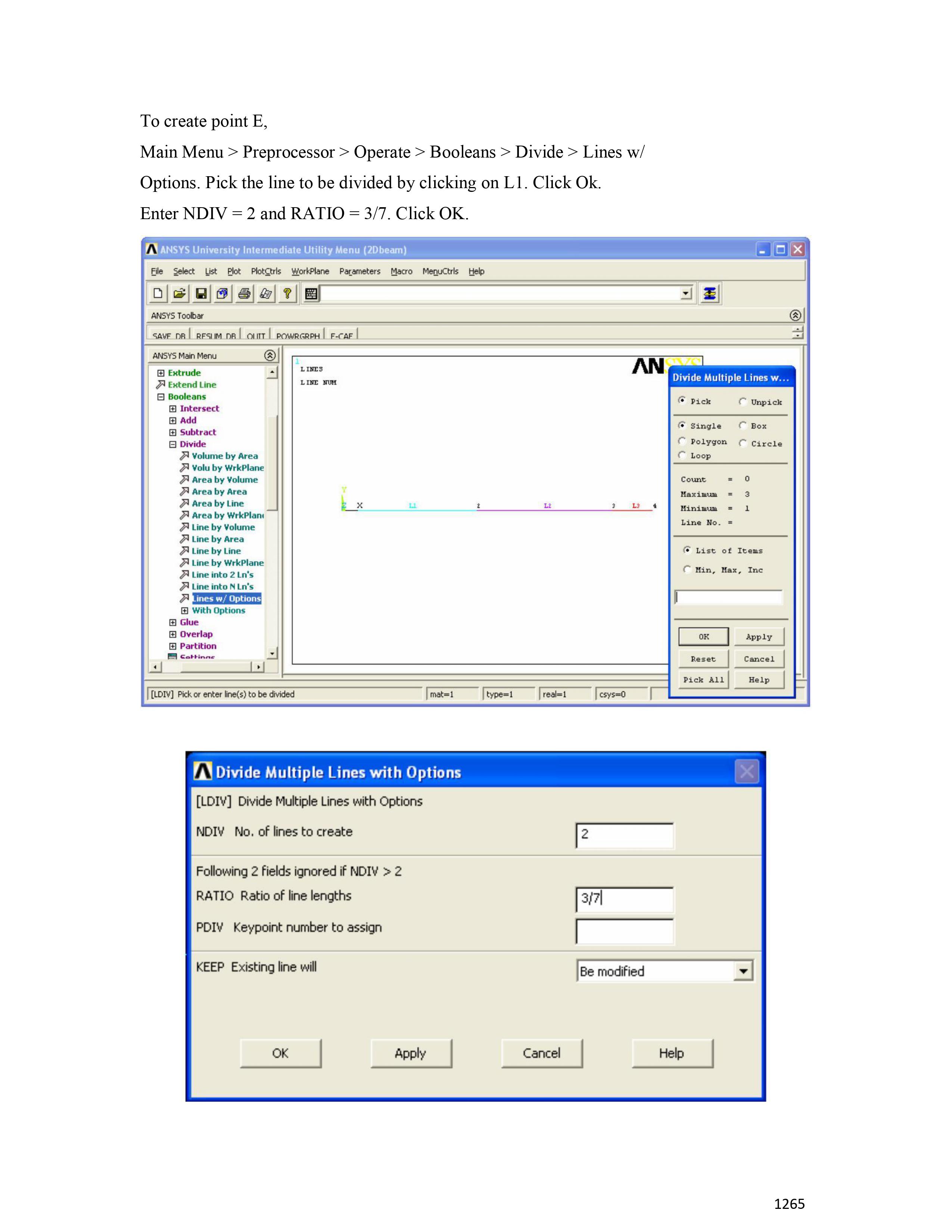Viewport: 952px width, 1232px height.
Task: Click the Pick All button
Action: (703, 680)
